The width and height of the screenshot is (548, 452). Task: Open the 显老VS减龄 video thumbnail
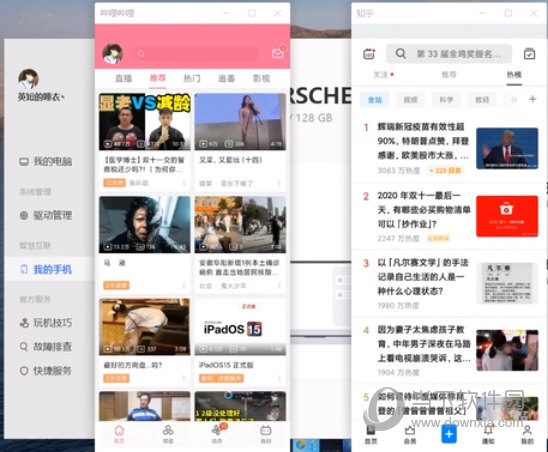[x=145, y=122]
